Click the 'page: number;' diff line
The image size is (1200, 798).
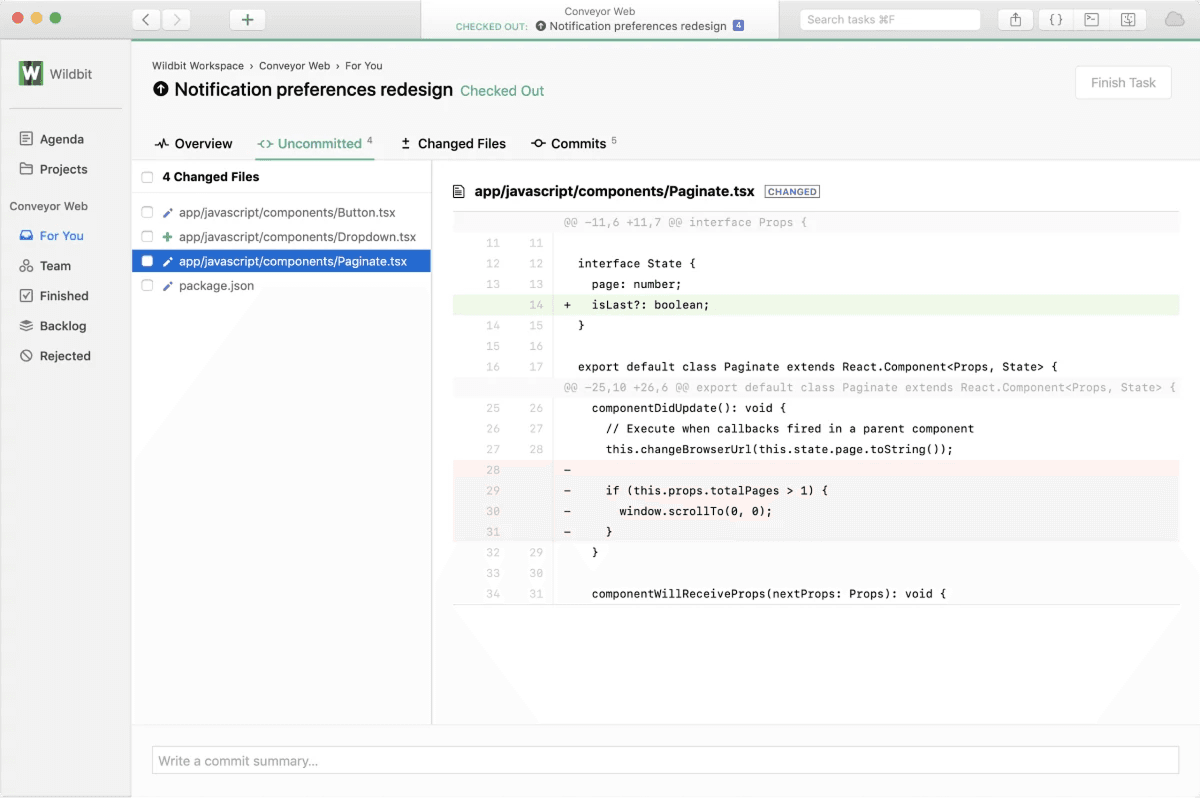point(816,284)
